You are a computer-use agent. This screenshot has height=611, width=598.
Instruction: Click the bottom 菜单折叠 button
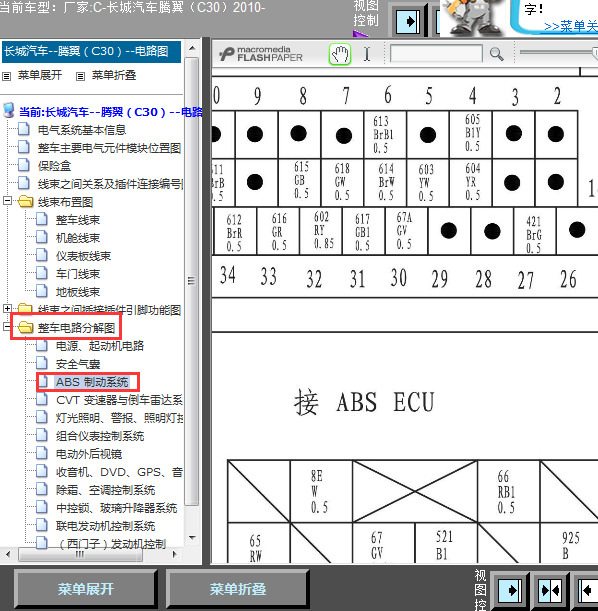pos(238,589)
